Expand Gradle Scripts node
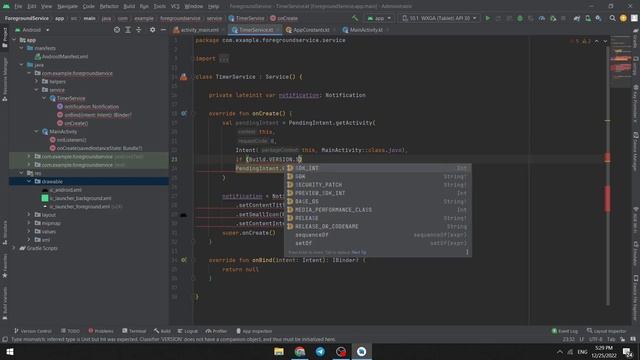Viewport: 640px width, 360px height. pyautogui.click(x=15, y=248)
